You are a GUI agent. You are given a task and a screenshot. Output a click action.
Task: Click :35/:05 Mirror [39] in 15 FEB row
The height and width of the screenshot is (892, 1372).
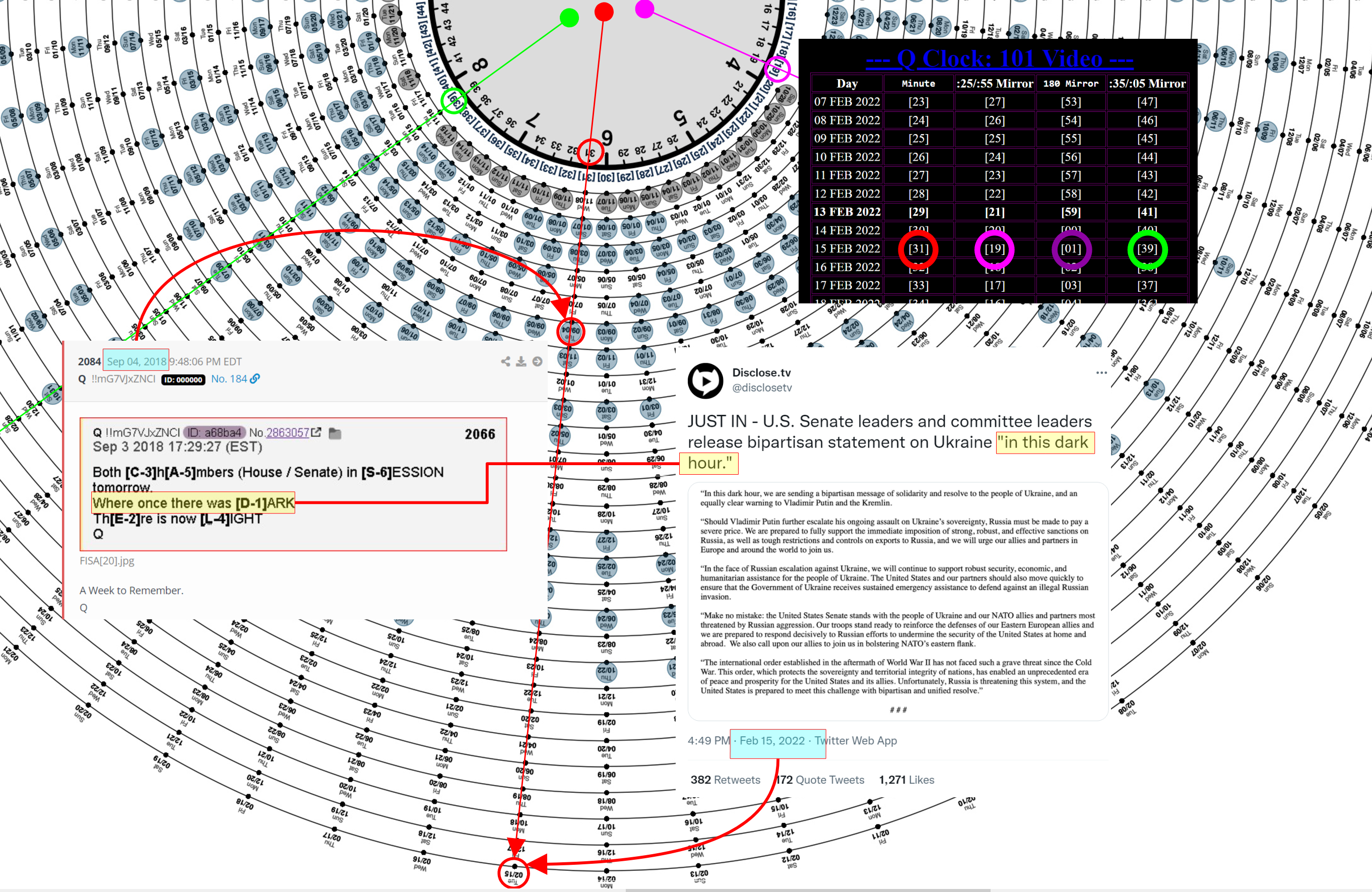click(1147, 248)
